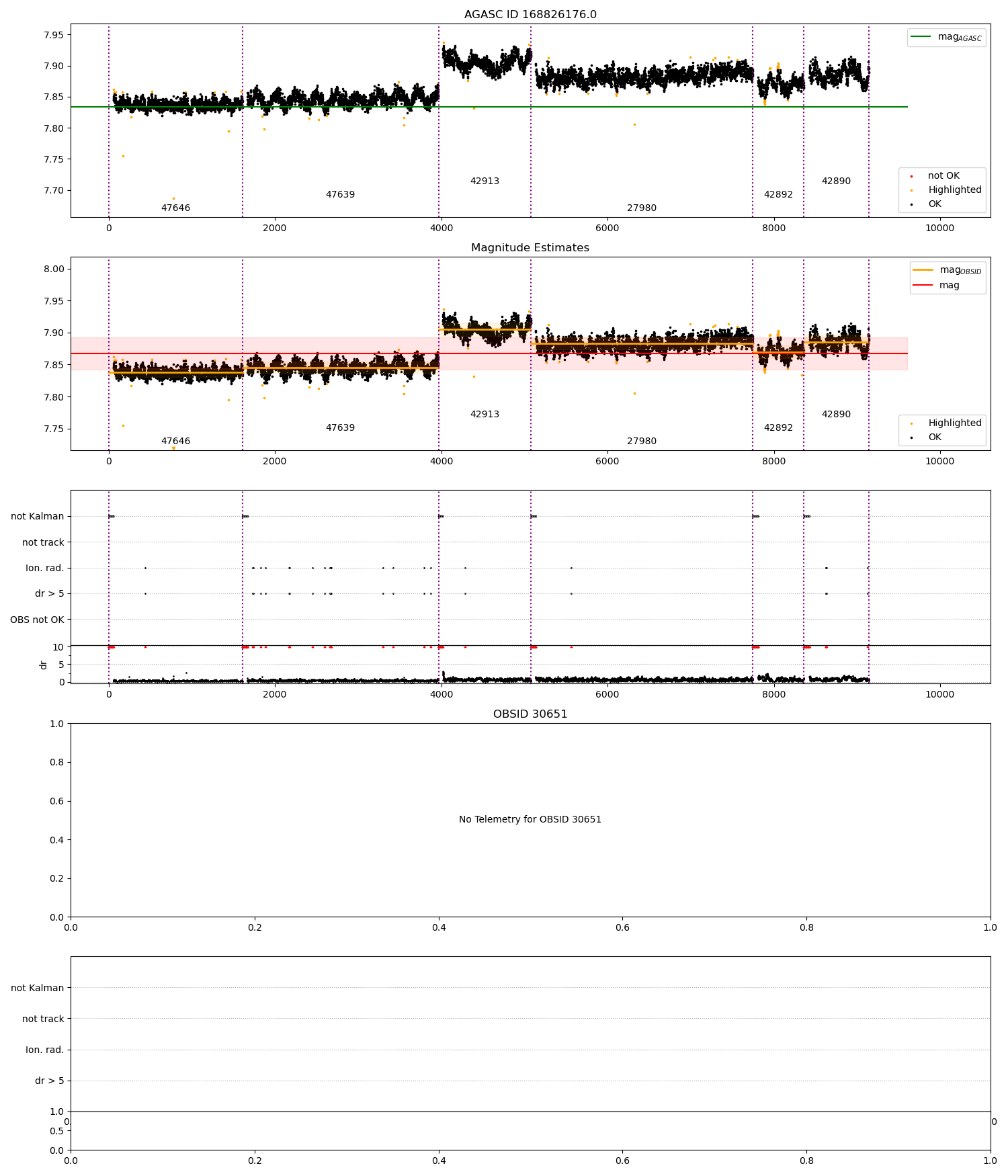The width and height of the screenshot is (1008, 1176).
Task: Click the orange line sample beside mag OBSID
Action: [923, 270]
